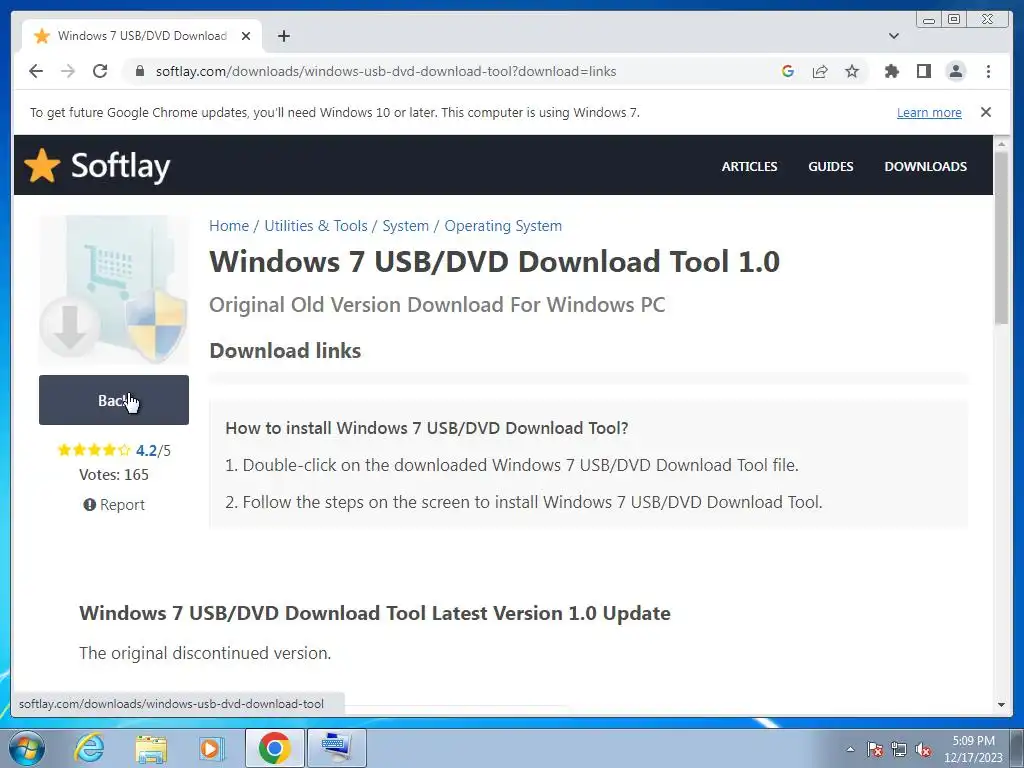Open Action Center flag icon
The height and width of the screenshot is (768, 1024).
(x=875, y=749)
